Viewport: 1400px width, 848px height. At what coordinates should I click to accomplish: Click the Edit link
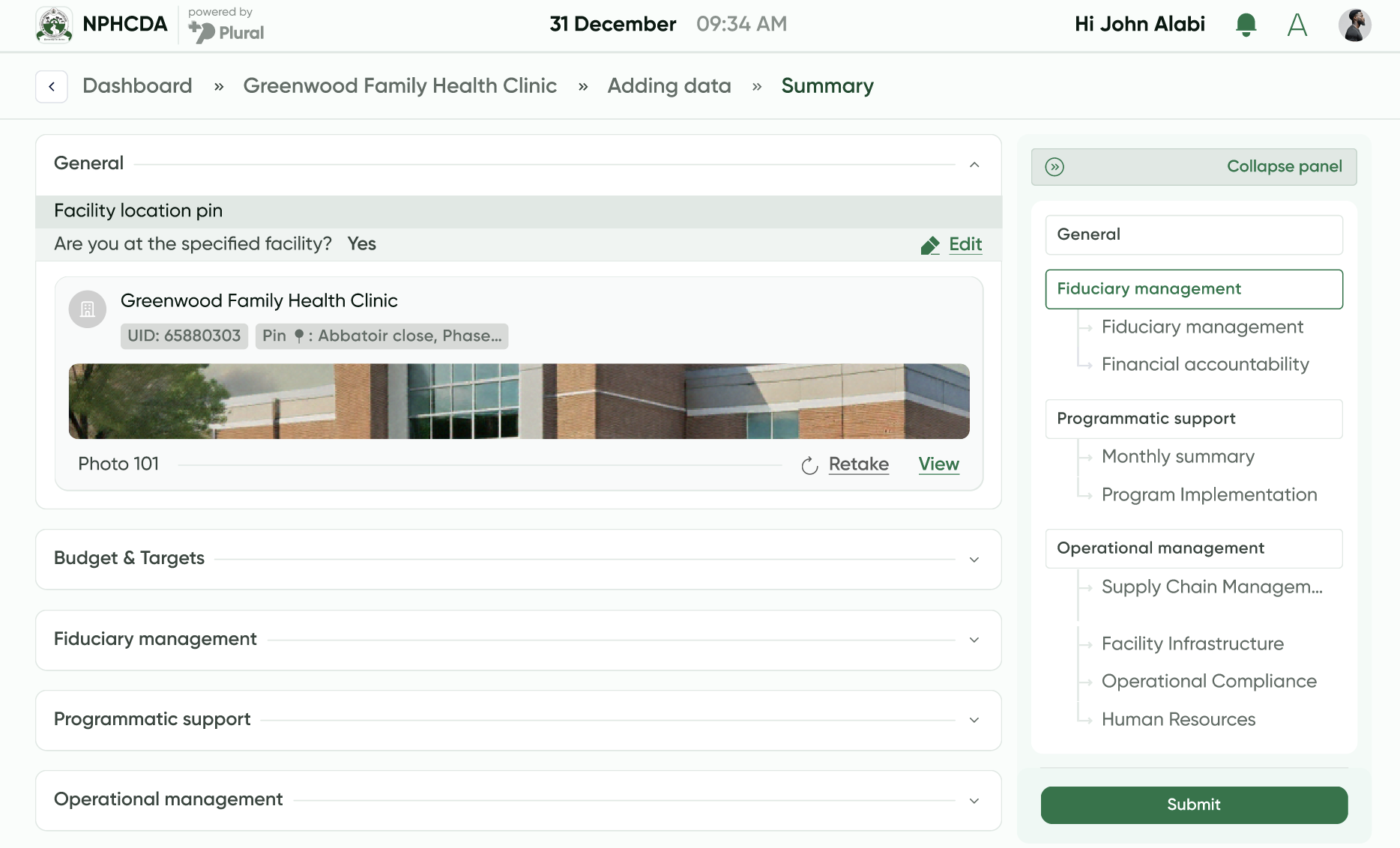pos(965,244)
